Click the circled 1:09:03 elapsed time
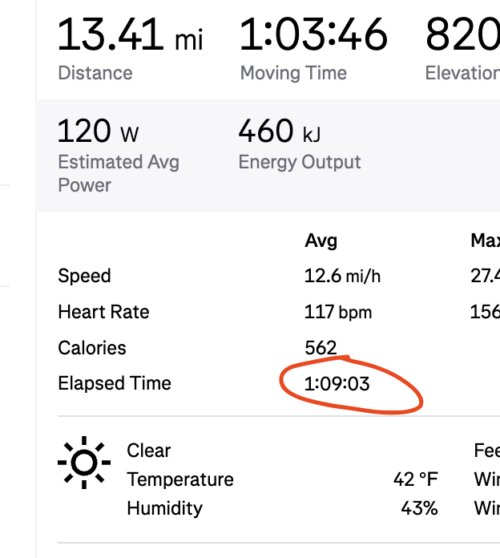Viewport: 500px width, 558px height. click(337, 384)
